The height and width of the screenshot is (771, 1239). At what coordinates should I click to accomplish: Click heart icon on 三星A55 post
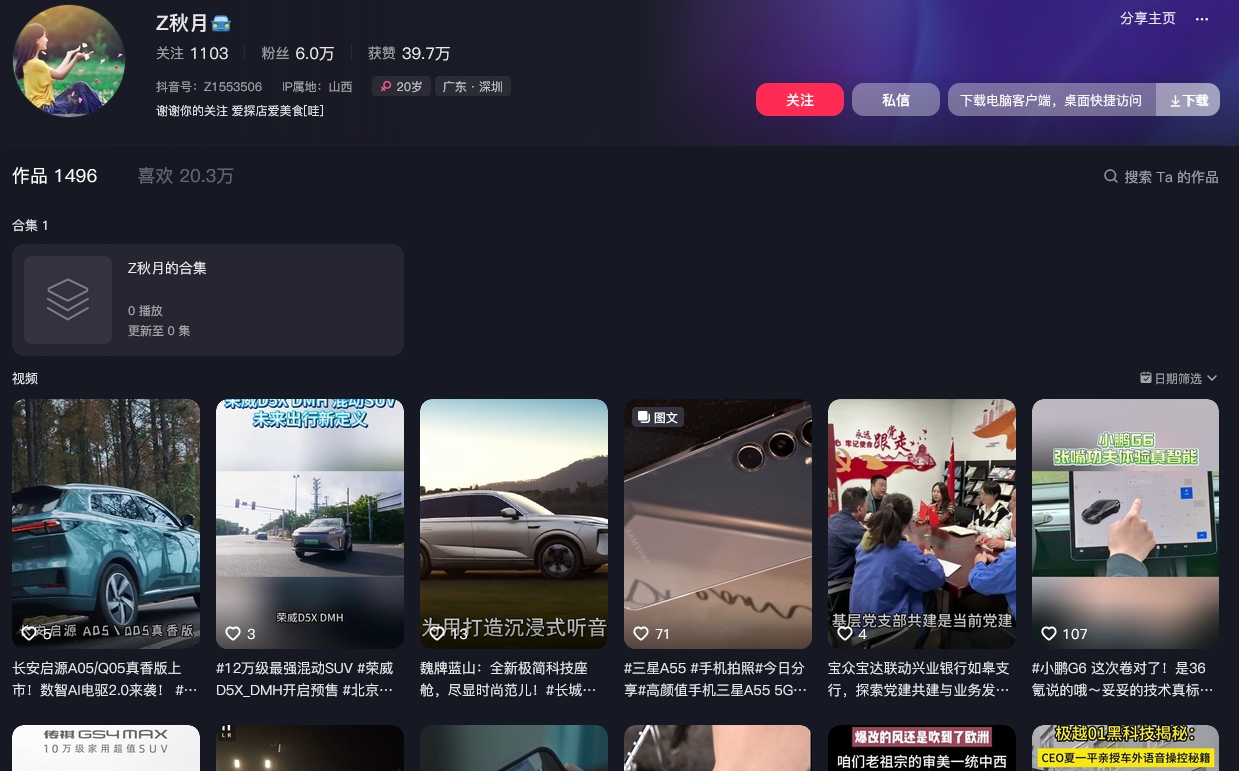click(x=641, y=633)
